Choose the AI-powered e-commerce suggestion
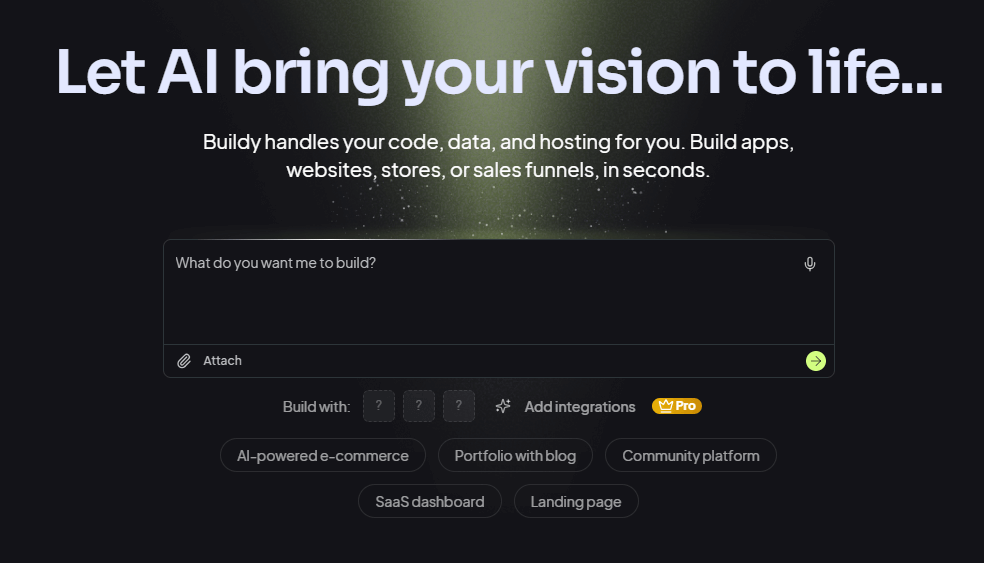Screen dimensions: 984x563 pos(322,455)
